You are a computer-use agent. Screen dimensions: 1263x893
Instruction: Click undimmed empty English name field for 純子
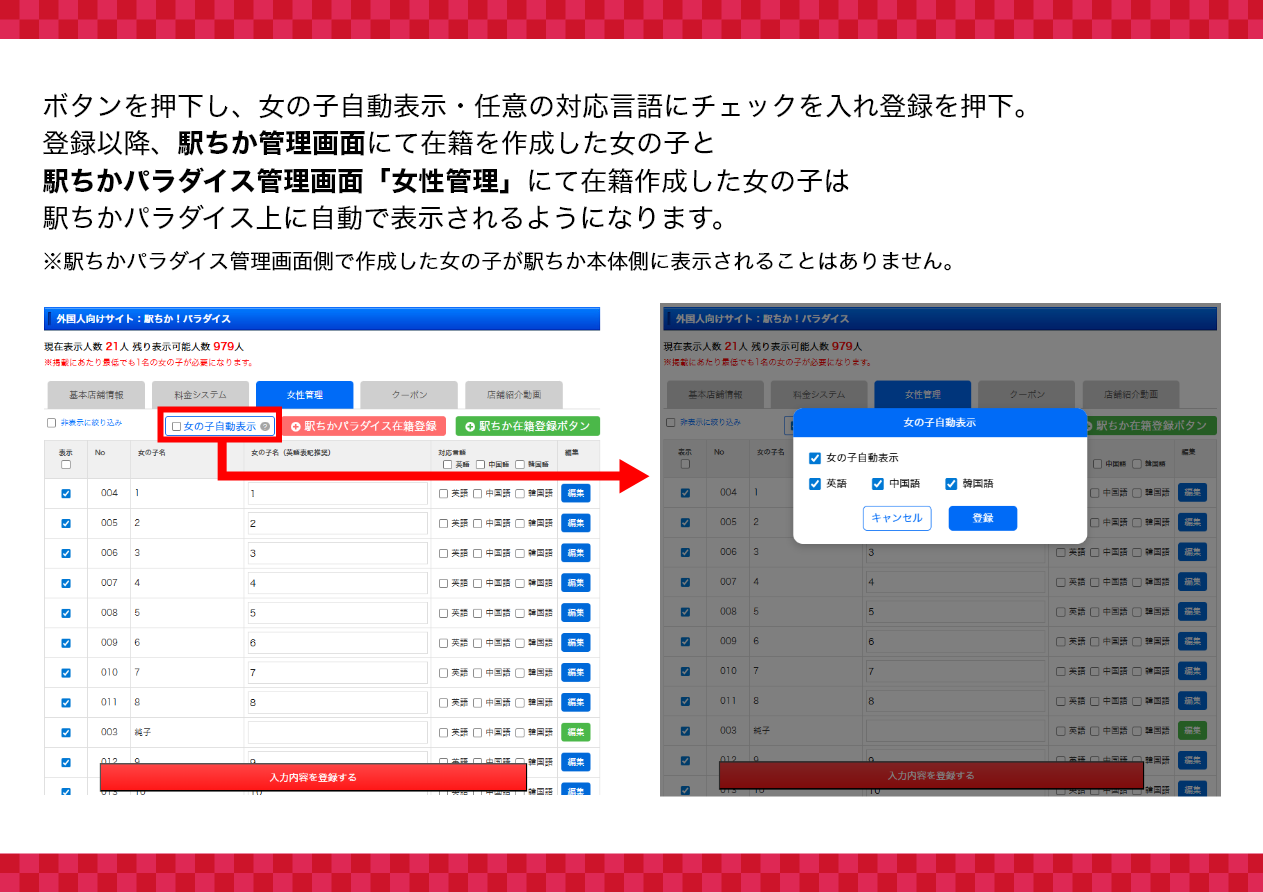coord(337,732)
